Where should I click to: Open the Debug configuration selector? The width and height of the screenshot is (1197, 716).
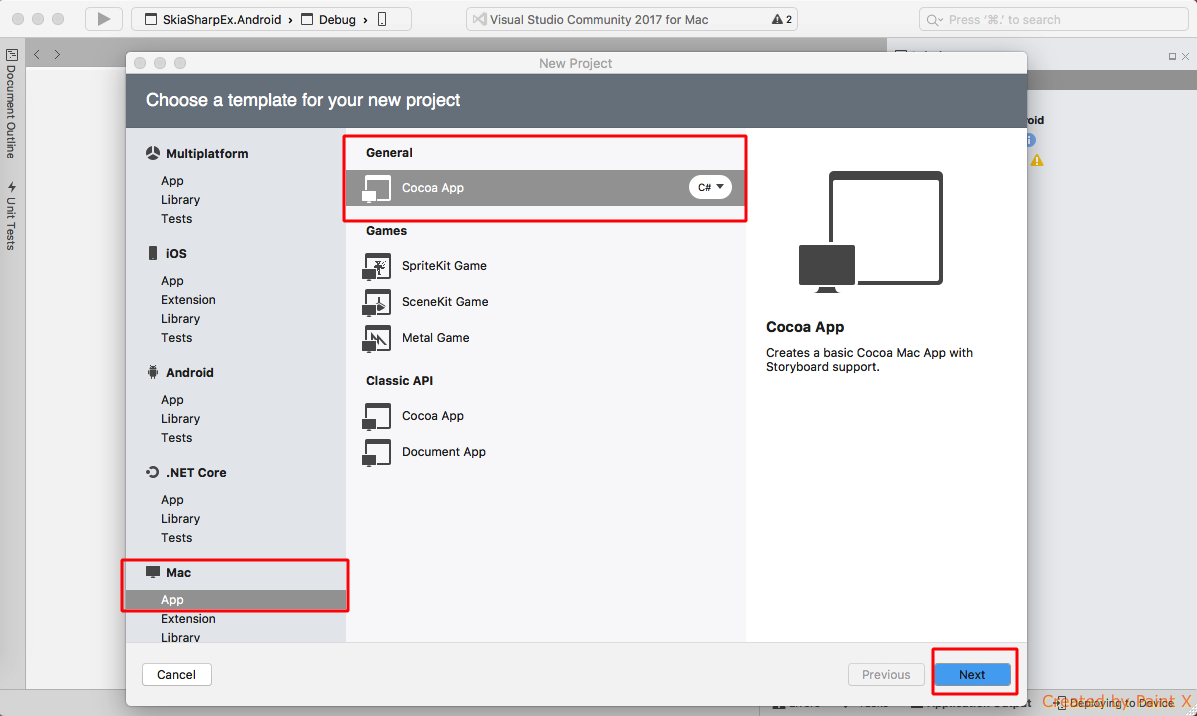tap(328, 20)
